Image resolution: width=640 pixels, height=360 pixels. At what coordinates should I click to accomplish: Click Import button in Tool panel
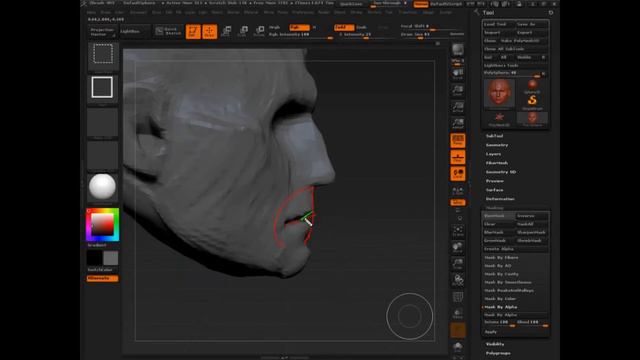498,33
